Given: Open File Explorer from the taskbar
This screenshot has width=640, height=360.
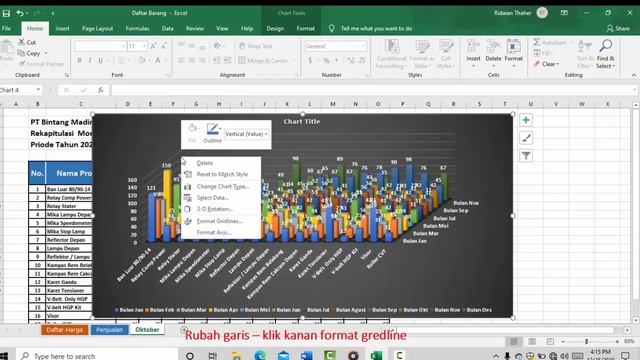Looking at the screenshot, I should (x=236, y=356).
